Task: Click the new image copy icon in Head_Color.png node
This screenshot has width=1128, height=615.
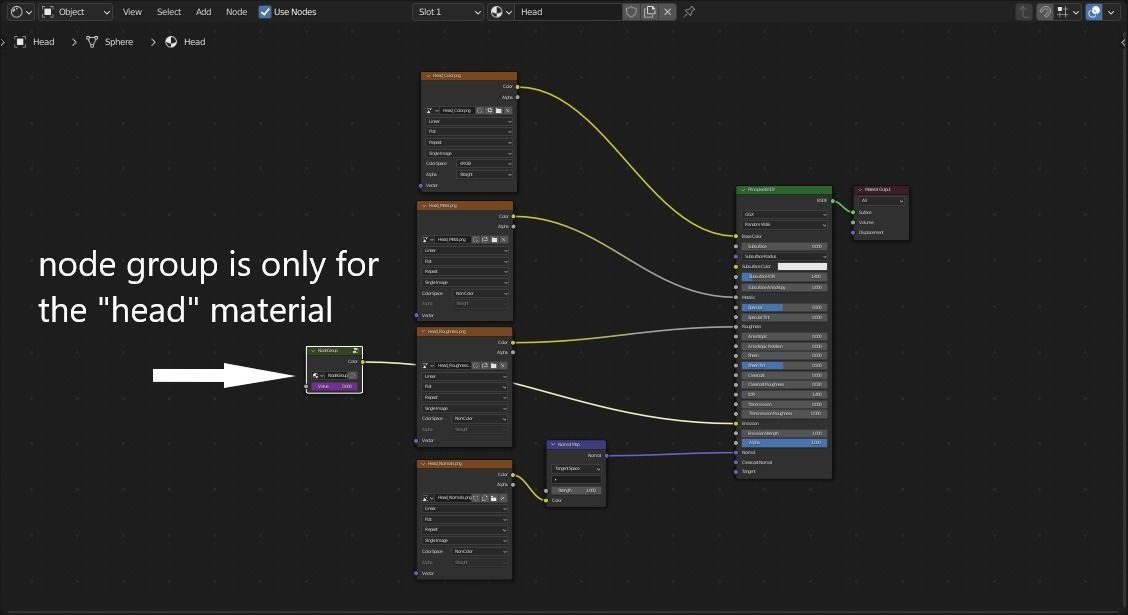Action: pyautogui.click(x=489, y=111)
